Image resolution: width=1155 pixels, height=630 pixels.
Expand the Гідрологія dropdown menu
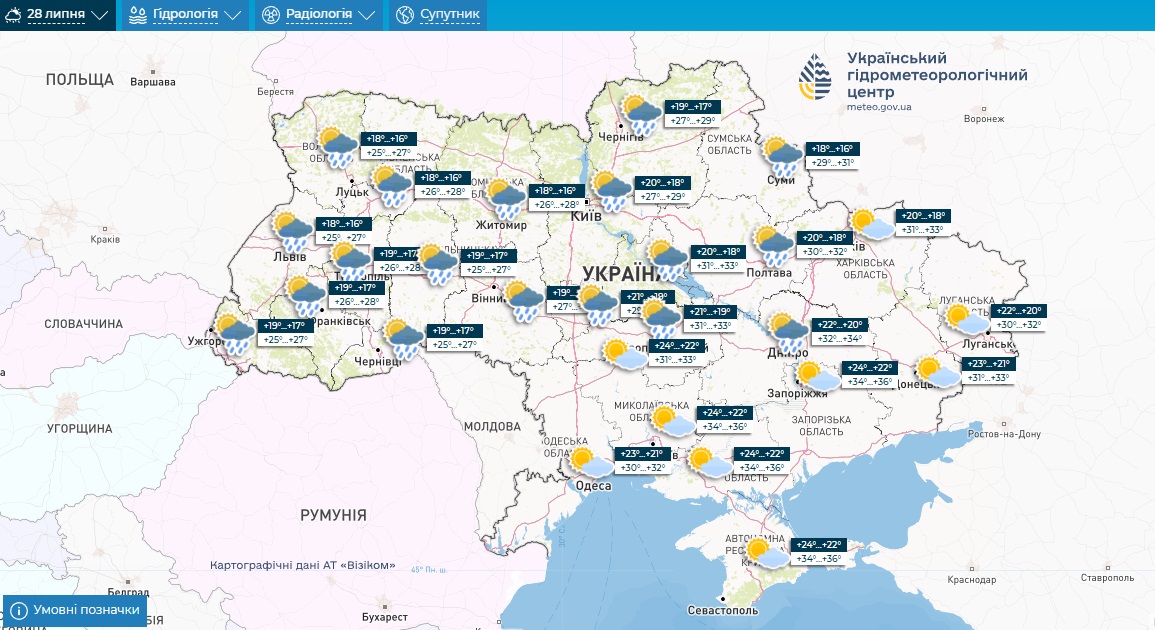[x=185, y=15]
